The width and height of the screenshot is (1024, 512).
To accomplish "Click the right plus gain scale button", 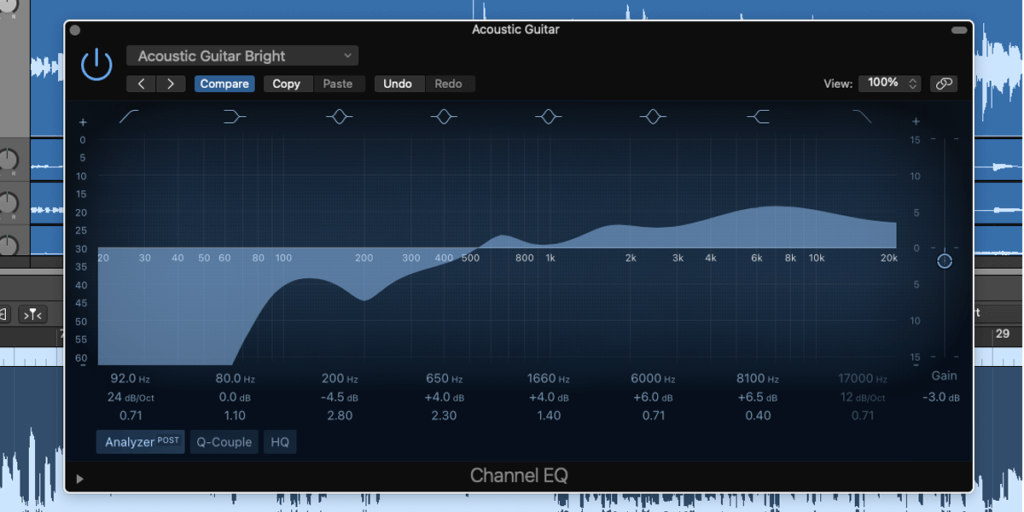I will click(x=916, y=121).
